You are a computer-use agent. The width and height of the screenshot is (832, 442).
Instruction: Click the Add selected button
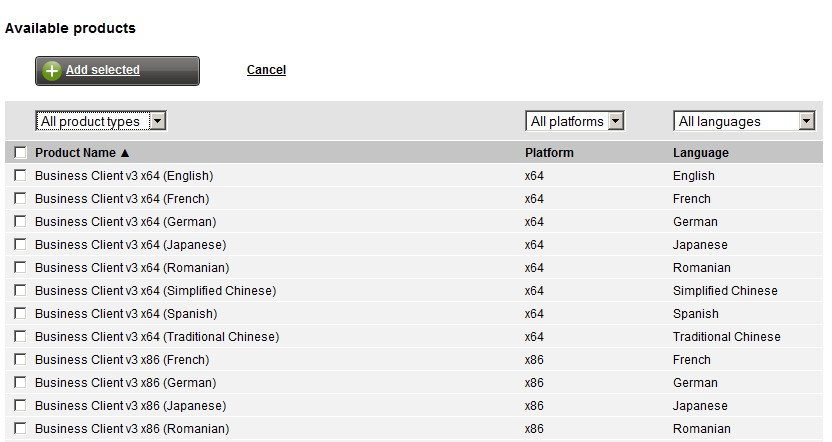pos(117,71)
